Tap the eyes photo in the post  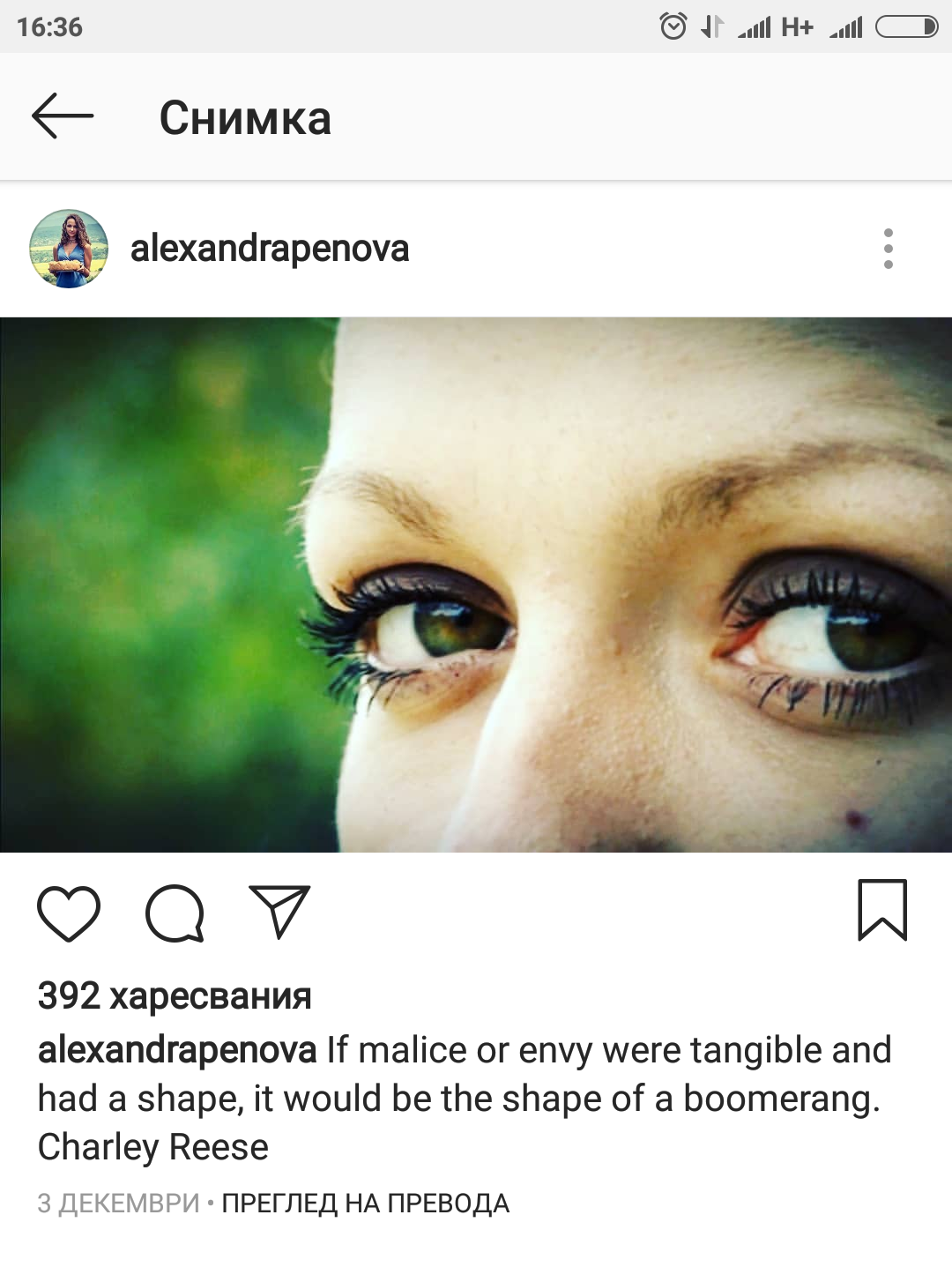tap(476, 585)
